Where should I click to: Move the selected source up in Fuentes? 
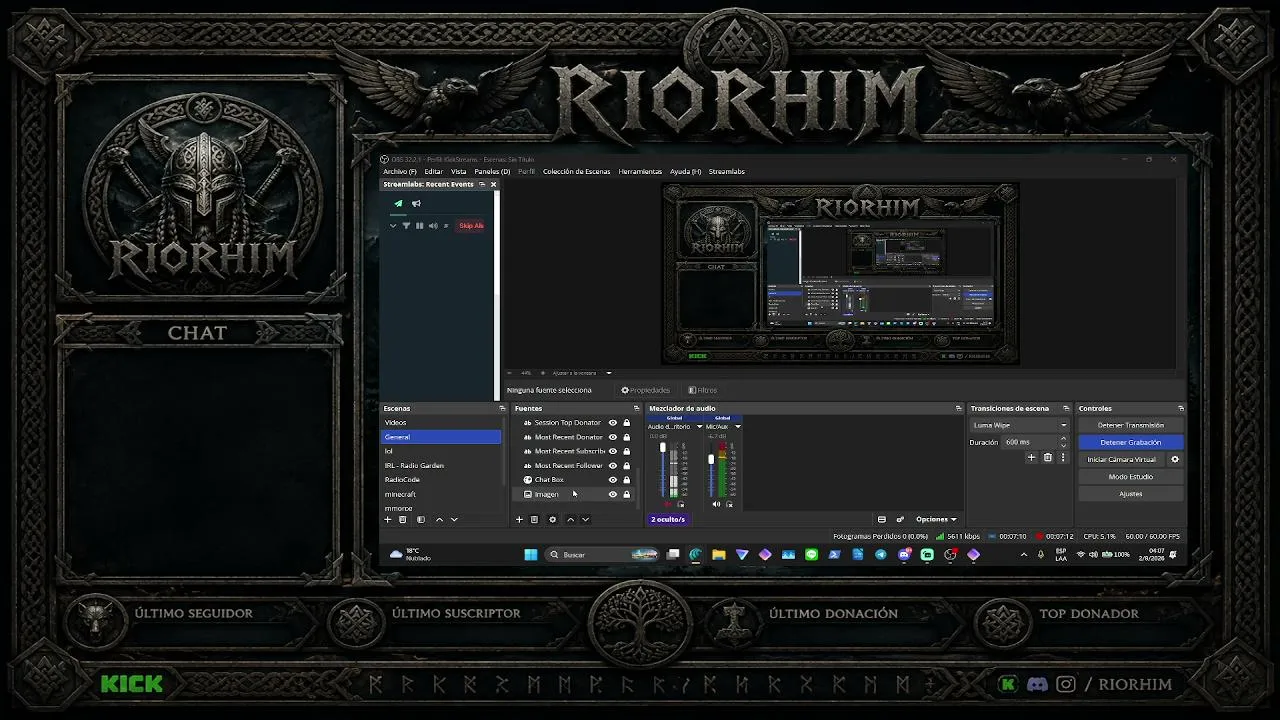click(x=571, y=520)
